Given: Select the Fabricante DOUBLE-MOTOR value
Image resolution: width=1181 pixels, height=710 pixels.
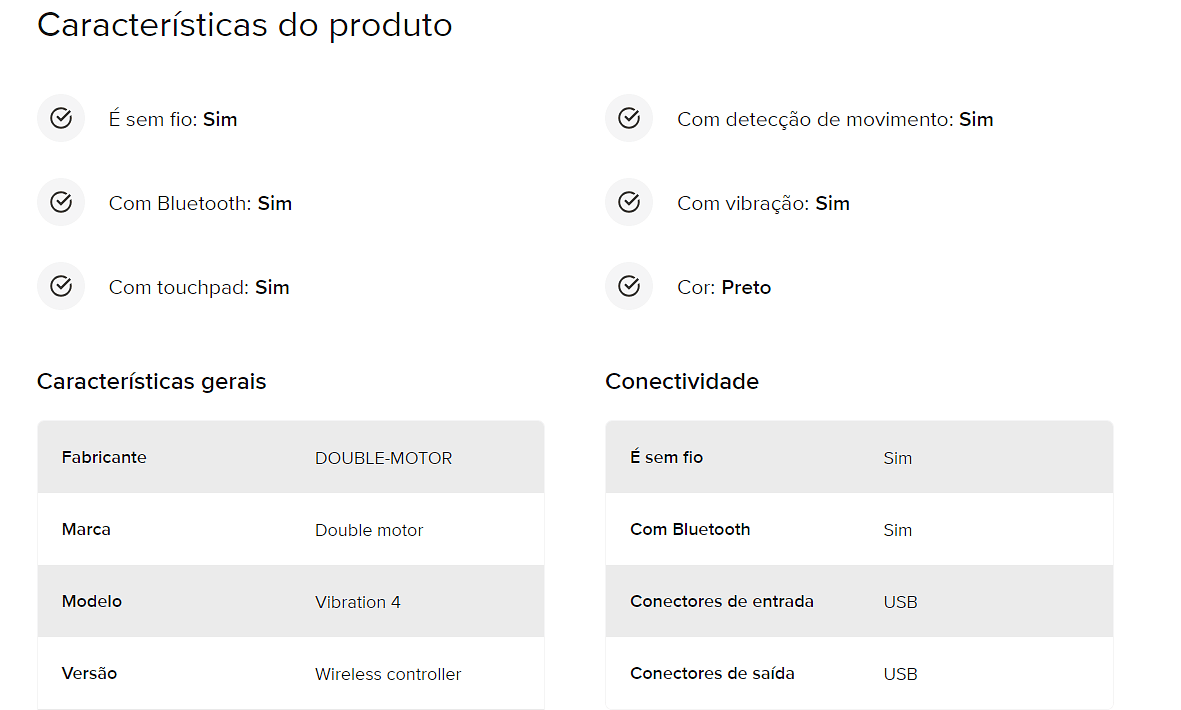Looking at the screenshot, I should pyautogui.click(x=383, y=458).
